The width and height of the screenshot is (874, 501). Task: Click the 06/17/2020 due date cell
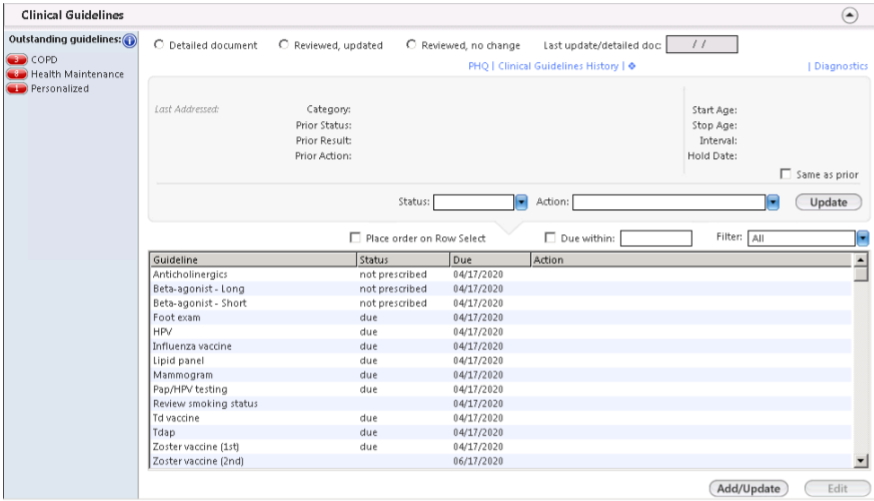(478, 461)
